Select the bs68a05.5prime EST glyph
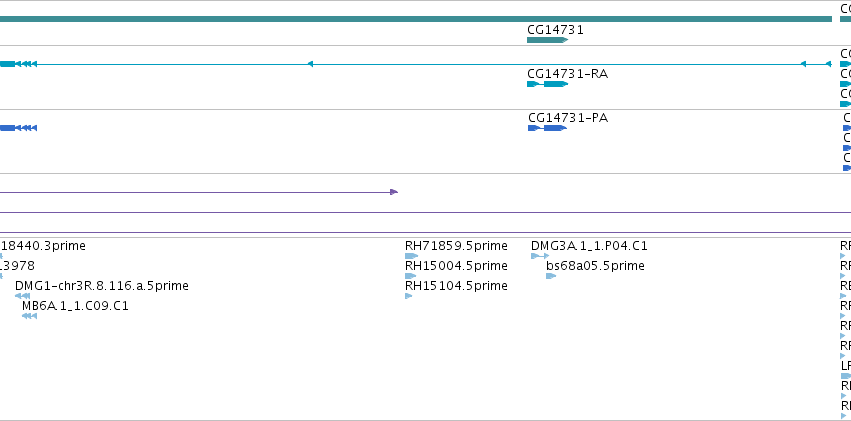The height and width of the screenshot is (421, 851). click(x=551, y=276)
